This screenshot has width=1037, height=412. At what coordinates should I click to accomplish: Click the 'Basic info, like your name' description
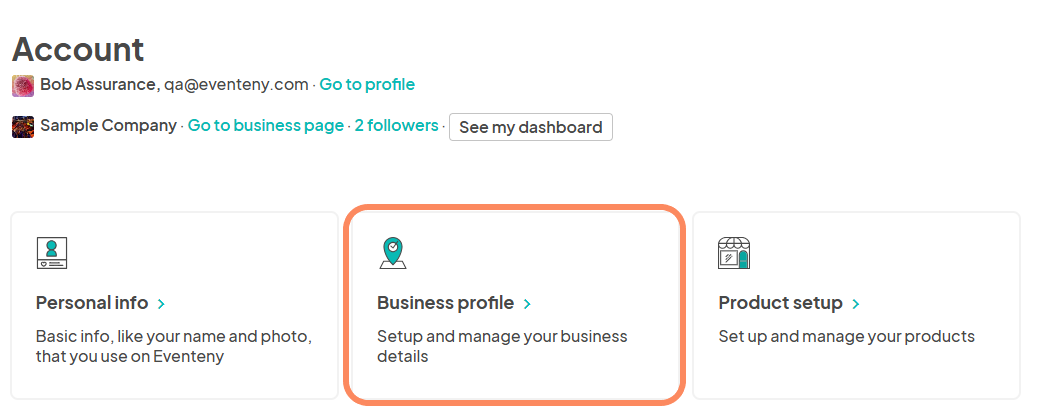click(x=174, y=346)
